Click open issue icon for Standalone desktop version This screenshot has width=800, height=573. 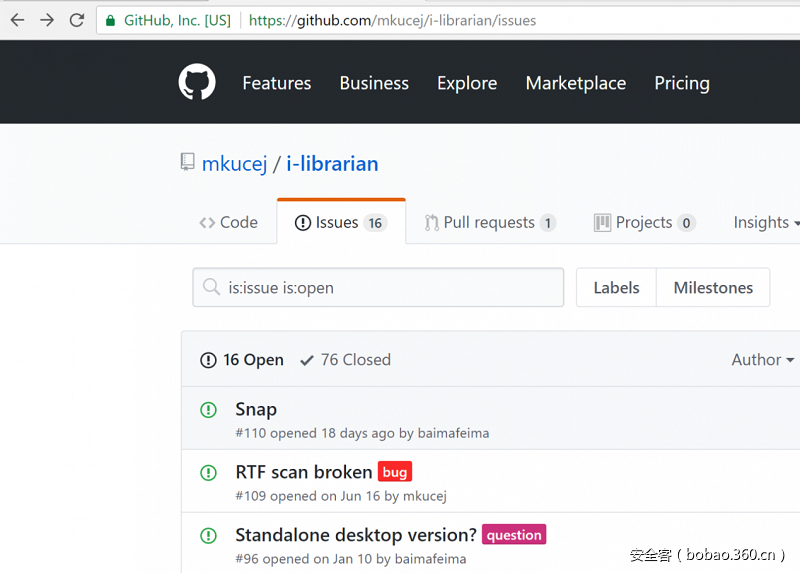pos(208,536)
